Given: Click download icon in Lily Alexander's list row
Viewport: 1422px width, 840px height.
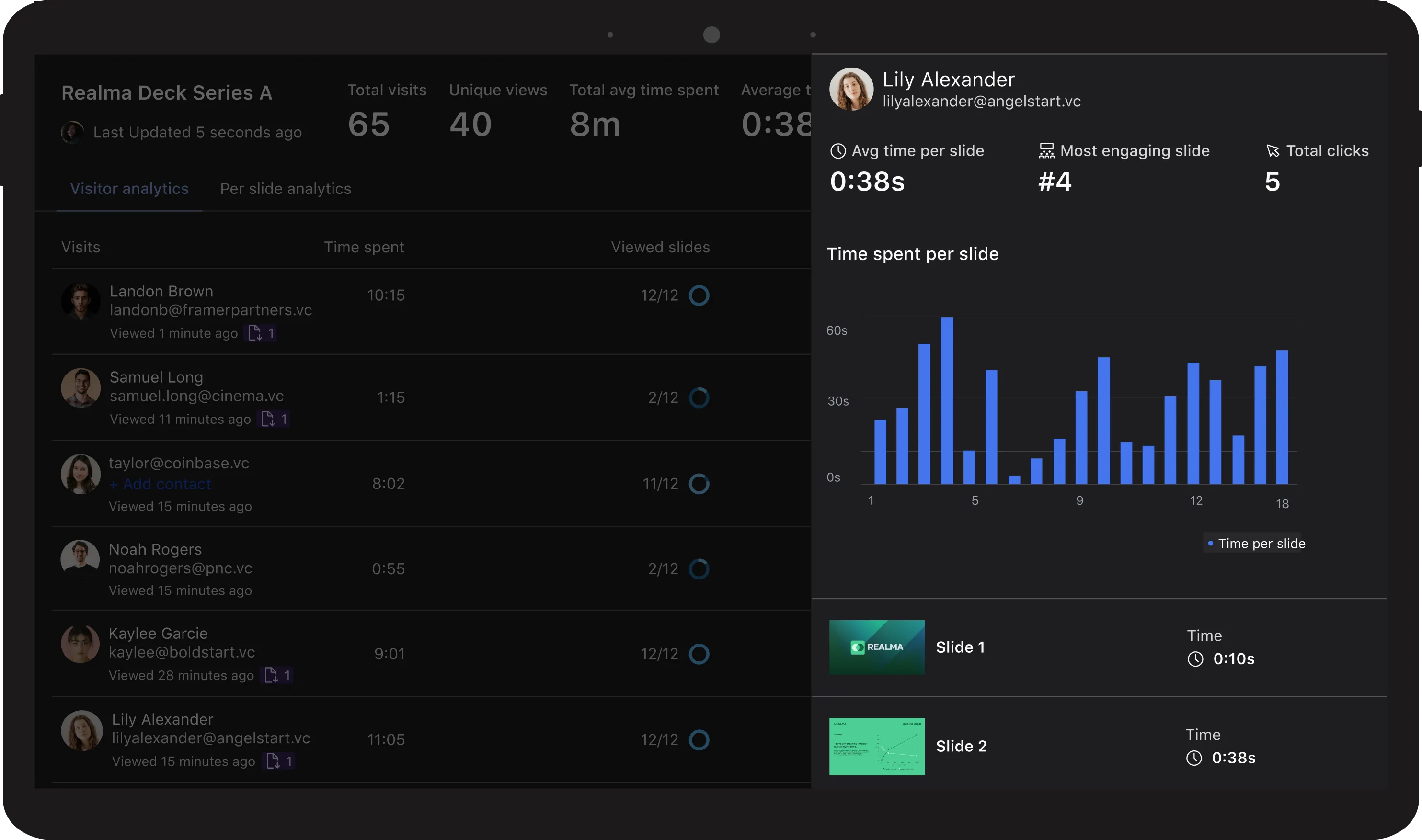Looking at the screenshot, I should [273, 761].
